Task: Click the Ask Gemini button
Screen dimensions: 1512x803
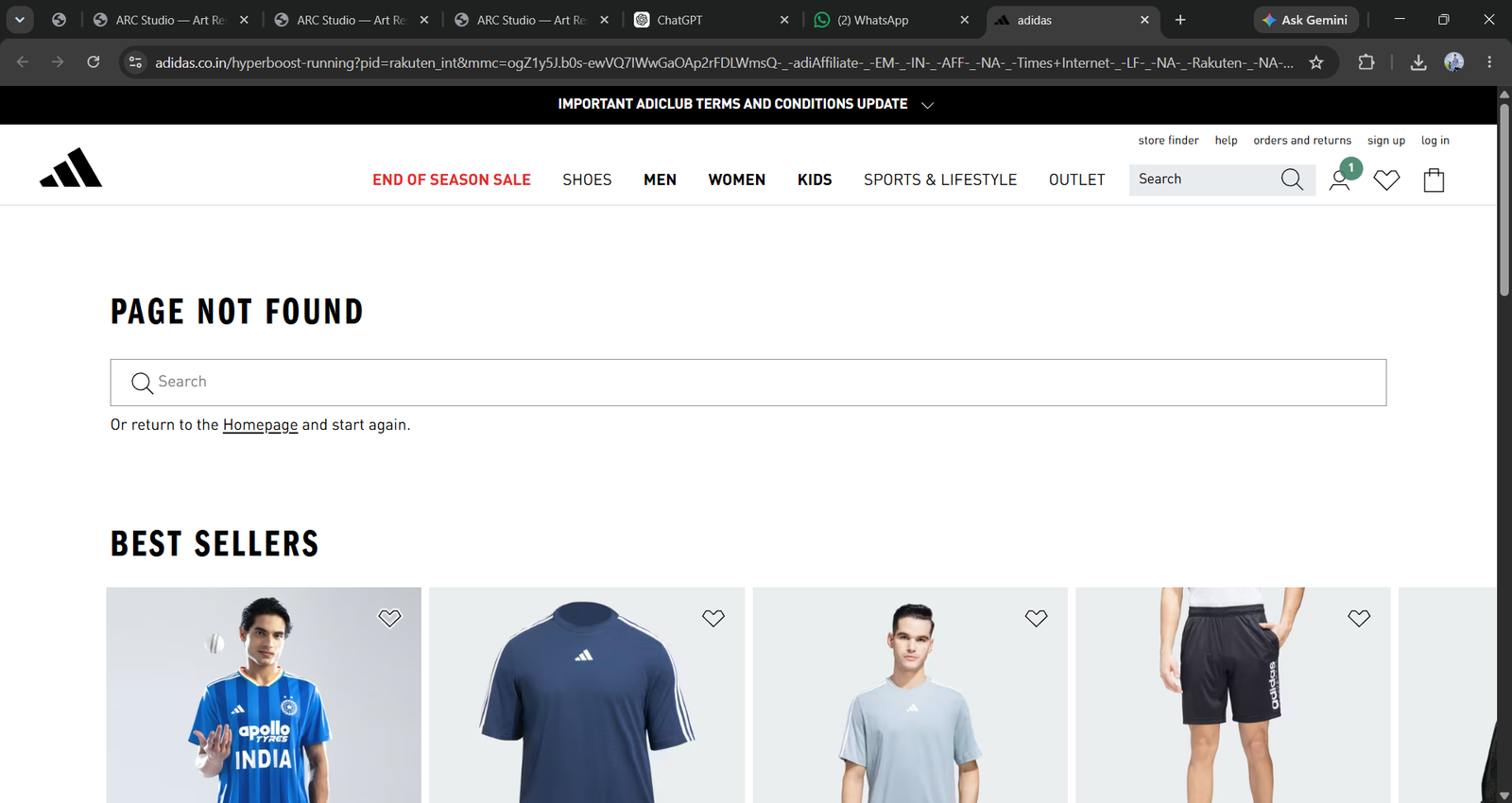Action: pos(1306,20)
